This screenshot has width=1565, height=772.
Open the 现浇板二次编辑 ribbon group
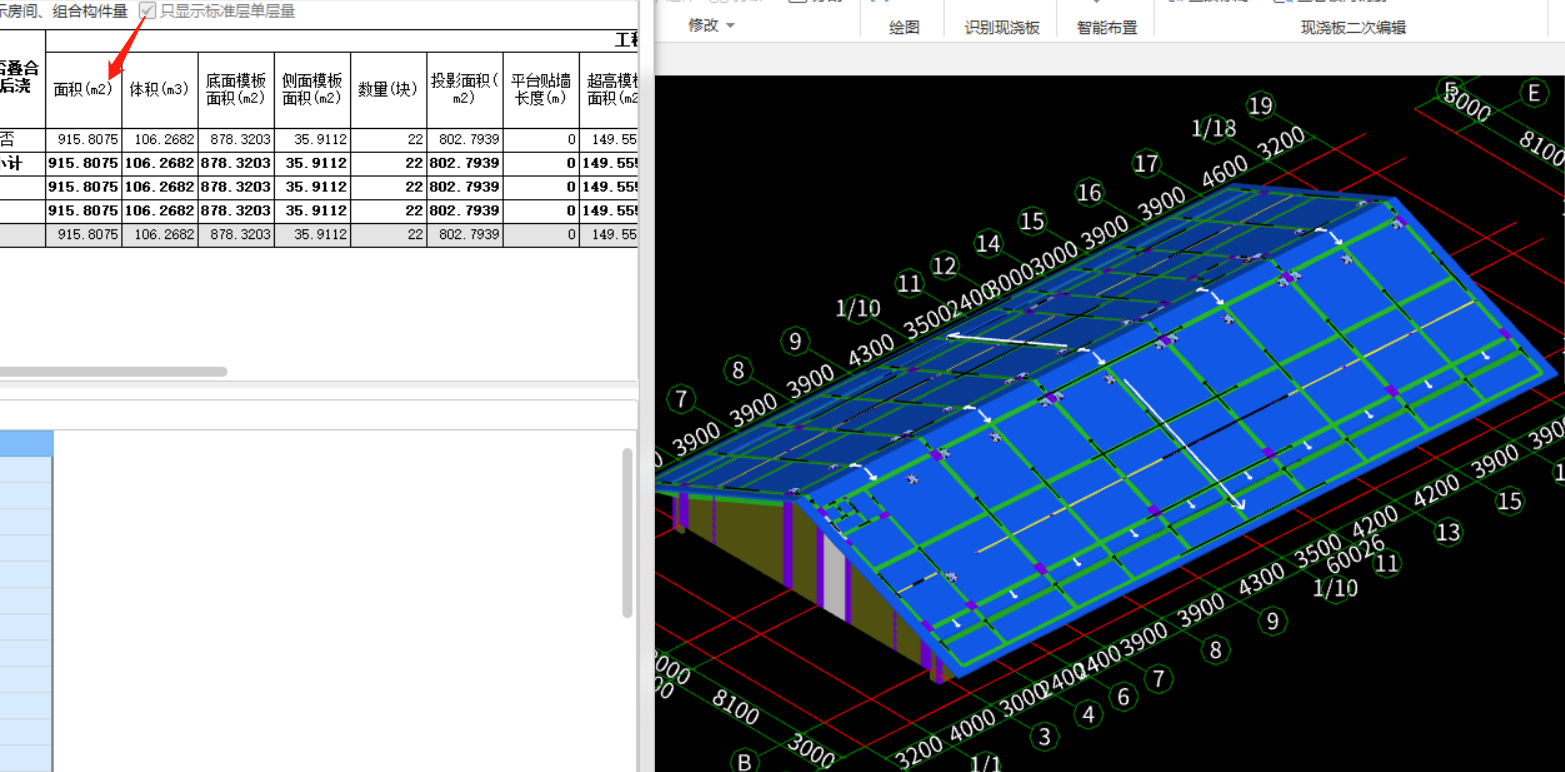(1353, 28)
